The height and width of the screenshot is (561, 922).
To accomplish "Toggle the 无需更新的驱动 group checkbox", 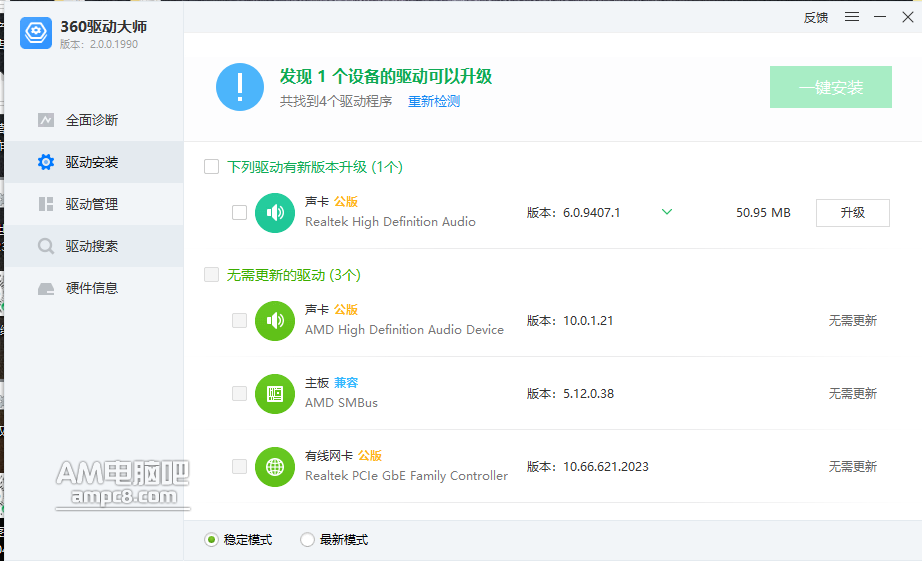I will [x=212, y=275].
